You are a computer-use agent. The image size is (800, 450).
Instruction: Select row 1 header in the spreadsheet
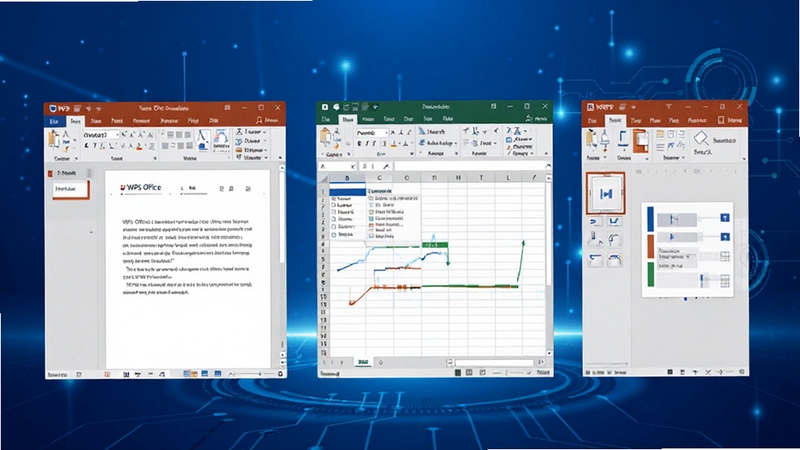(323, 192)
